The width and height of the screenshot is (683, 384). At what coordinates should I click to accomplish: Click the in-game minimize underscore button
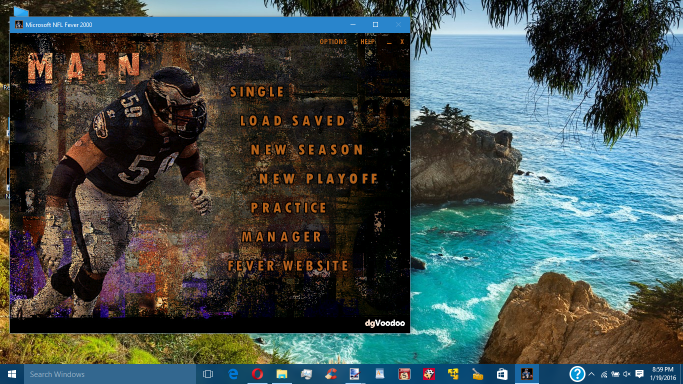[389, 43]
